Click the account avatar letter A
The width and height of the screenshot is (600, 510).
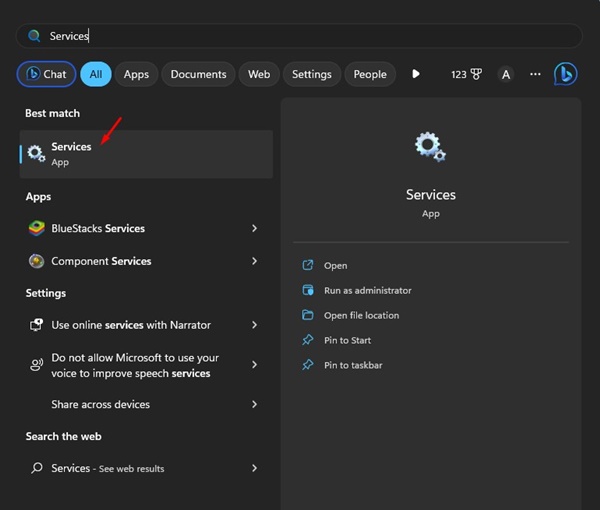(x=506, y=74)
